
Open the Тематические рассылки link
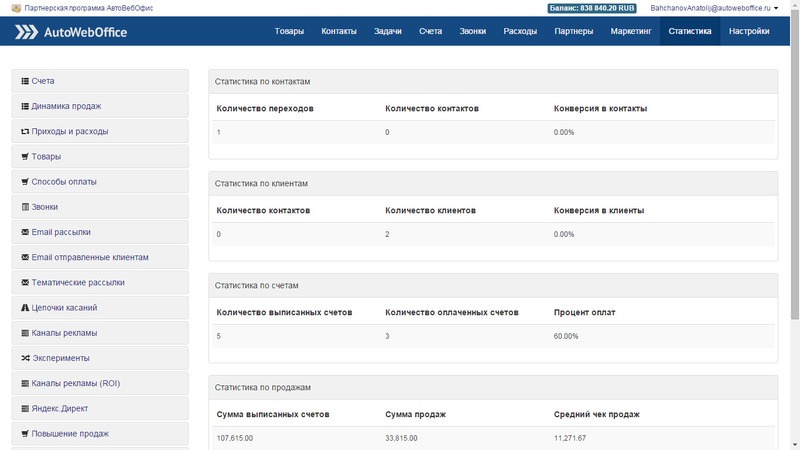click(x=78, y=283)
